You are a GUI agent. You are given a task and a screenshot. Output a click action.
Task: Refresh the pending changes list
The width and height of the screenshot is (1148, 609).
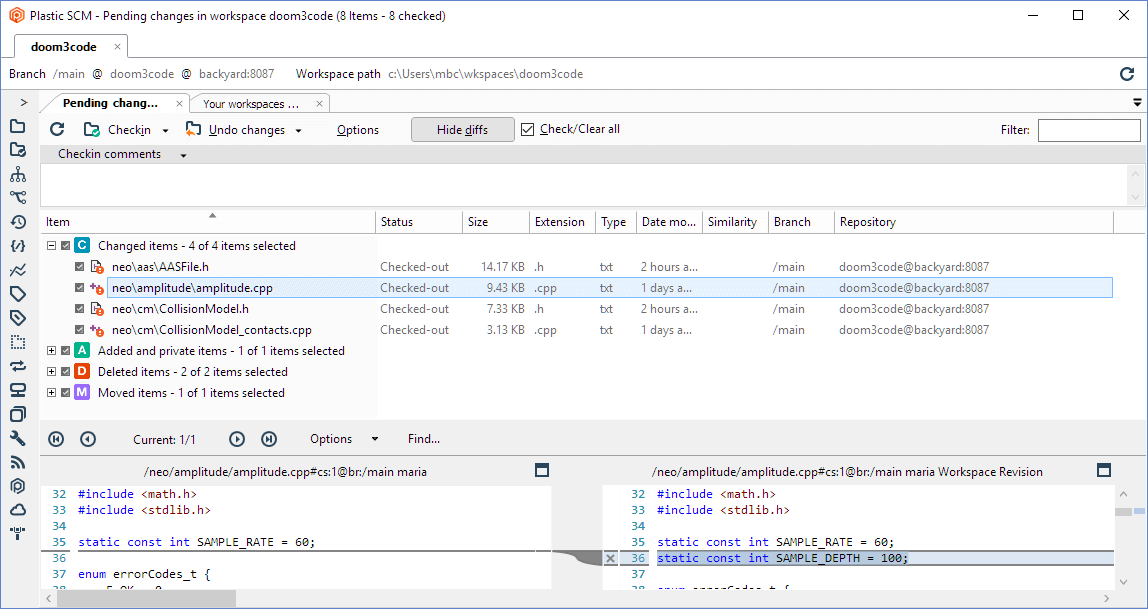click(x=57, y=130)
